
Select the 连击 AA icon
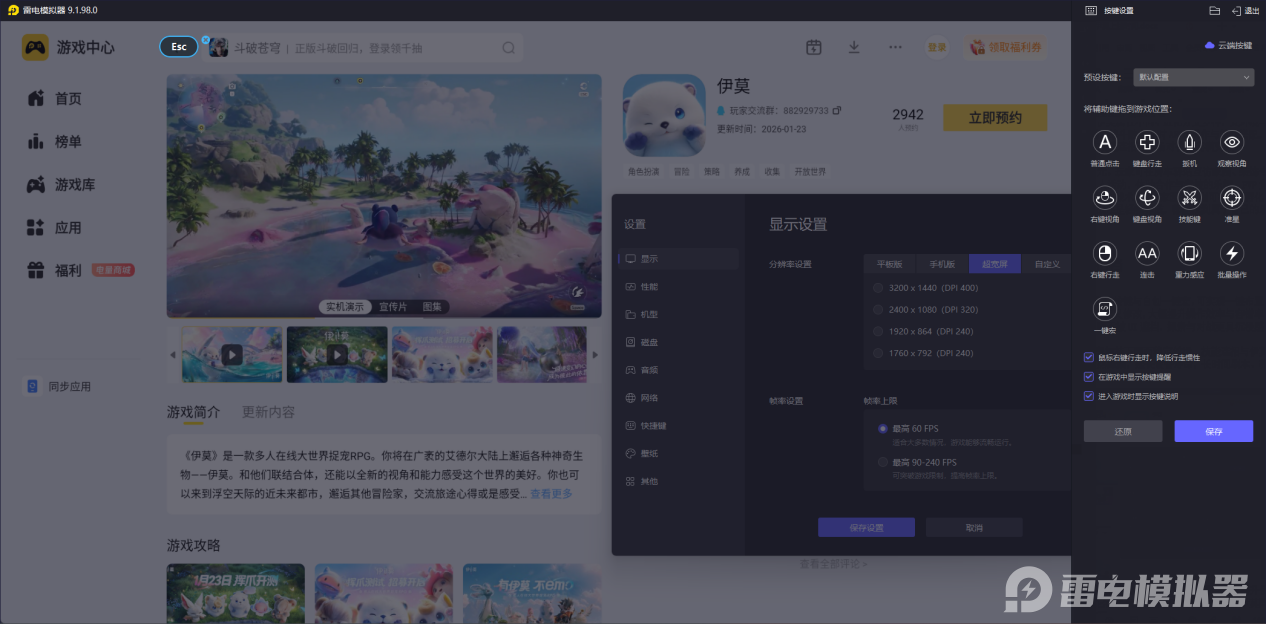point(1147,253)
